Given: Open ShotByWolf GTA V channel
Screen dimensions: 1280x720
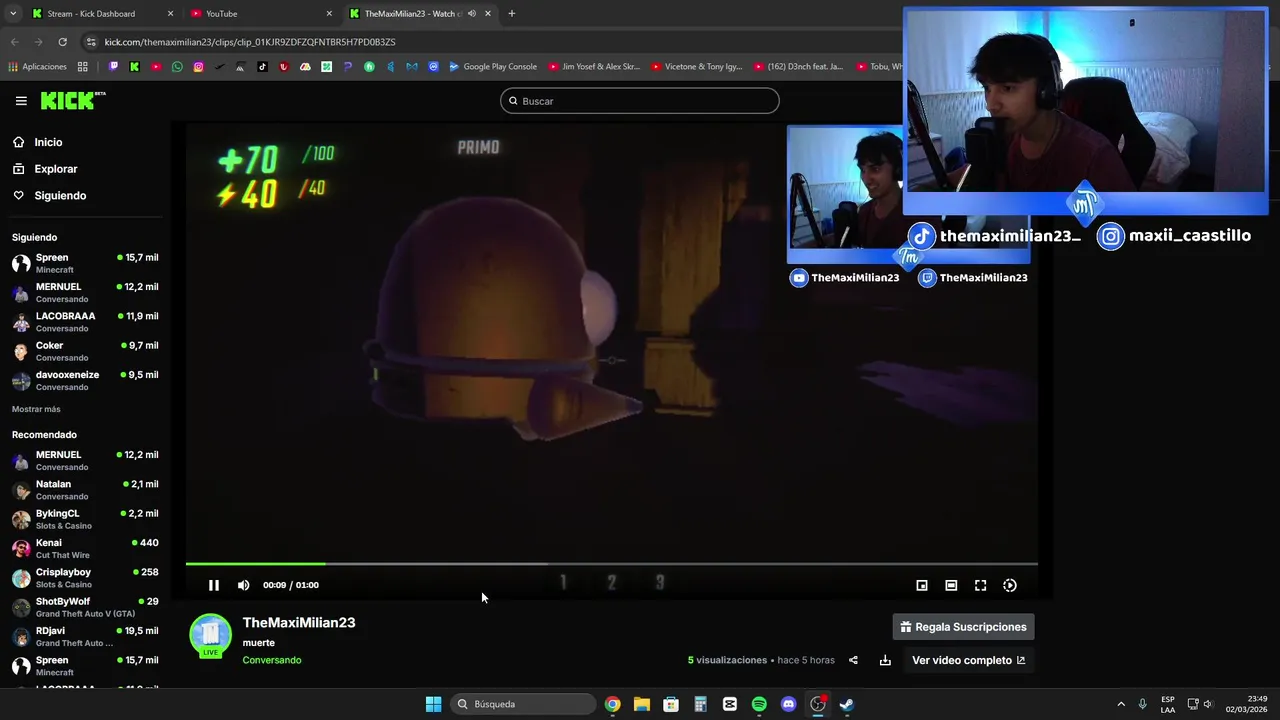Looking at the screenshot, I should coord(85,607).
